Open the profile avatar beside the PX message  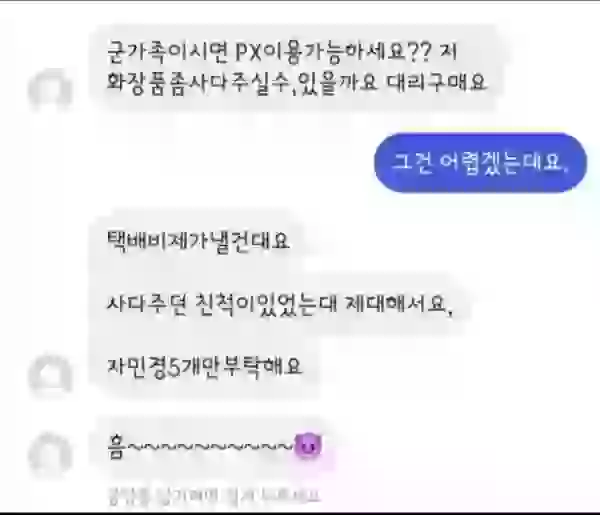click(x=50, y=90)
